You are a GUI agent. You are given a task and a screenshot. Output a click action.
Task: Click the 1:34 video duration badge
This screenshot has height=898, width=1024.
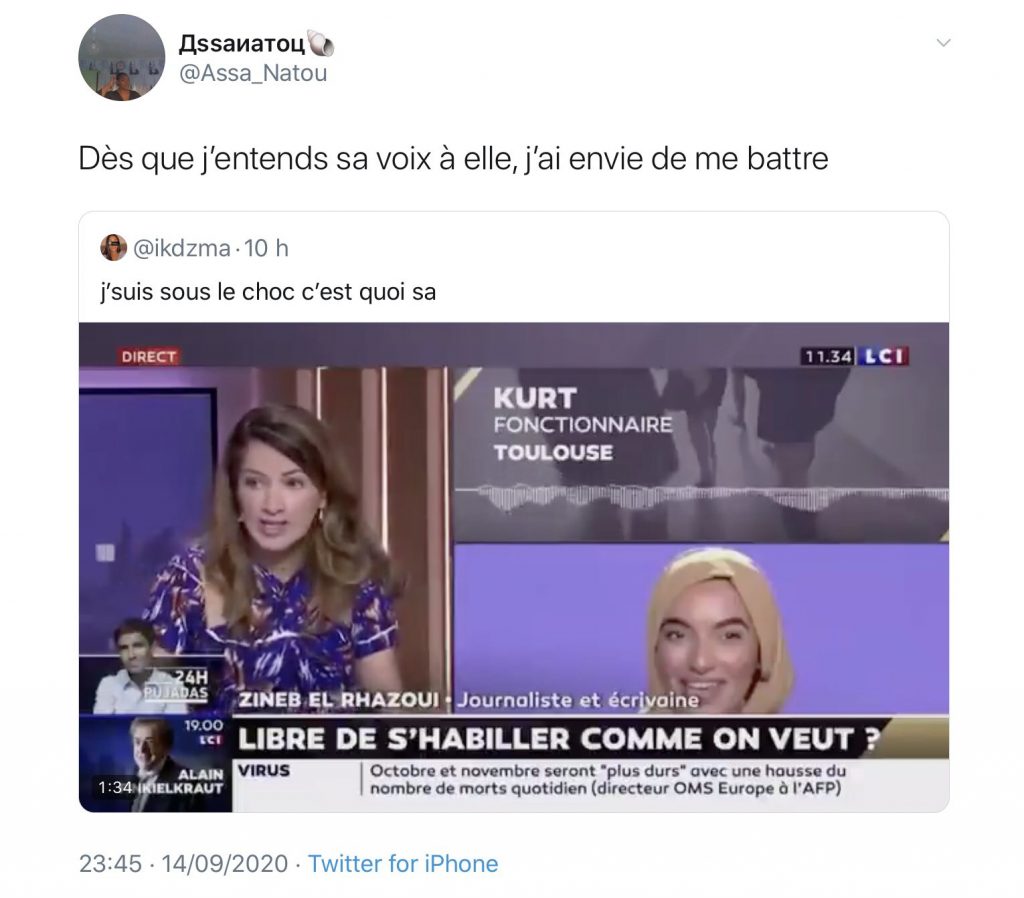(115, 788)
